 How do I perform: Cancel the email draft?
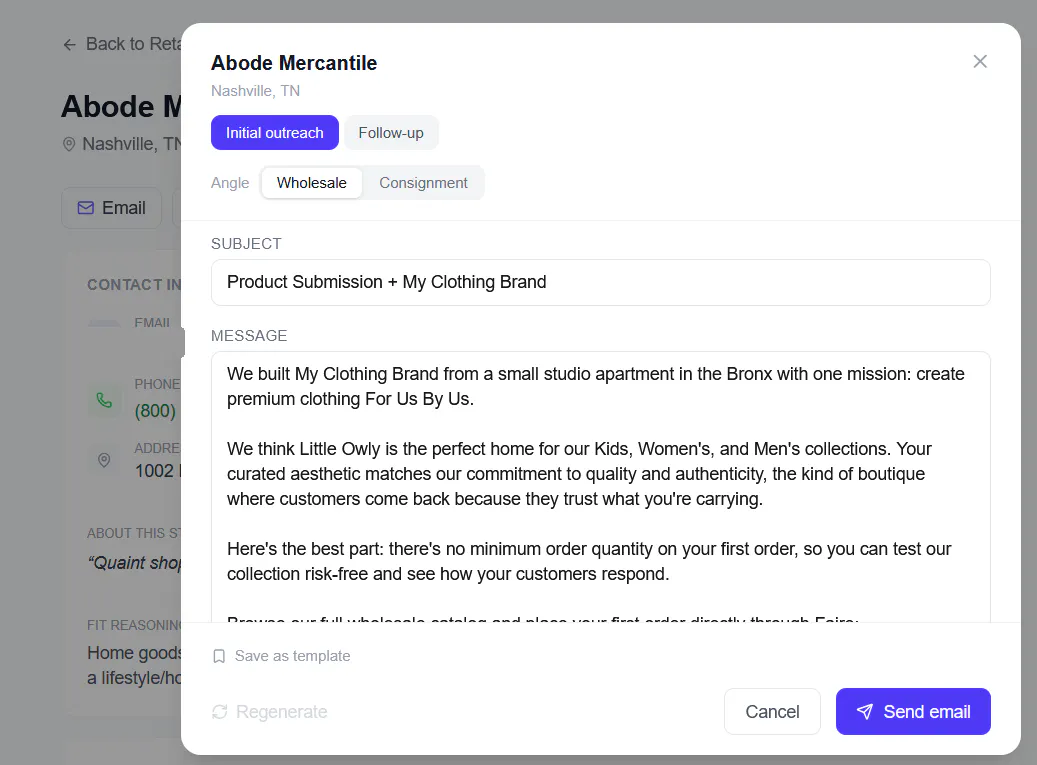(772, 711)
